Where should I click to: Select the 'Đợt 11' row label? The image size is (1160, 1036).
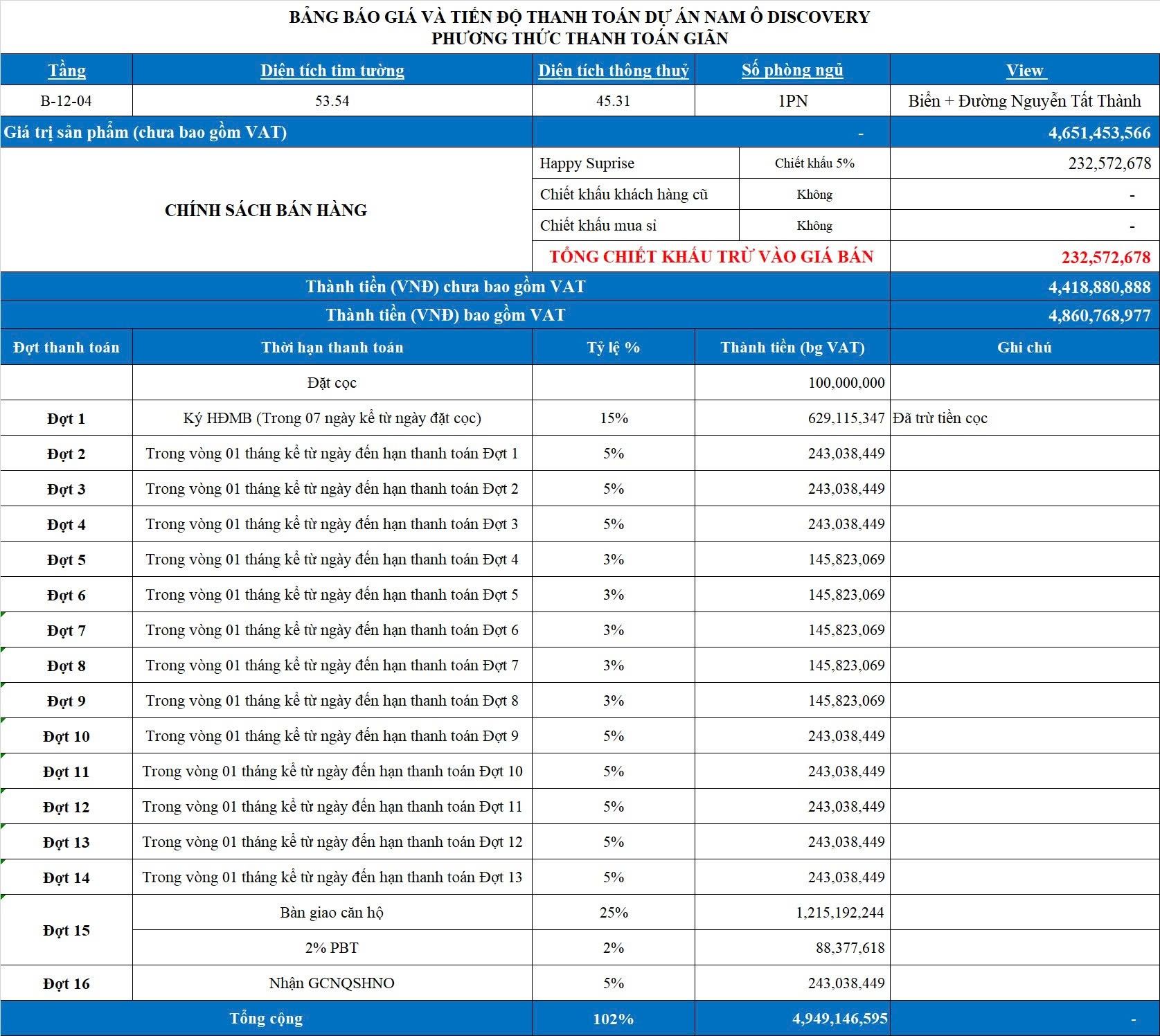(66, 771)
